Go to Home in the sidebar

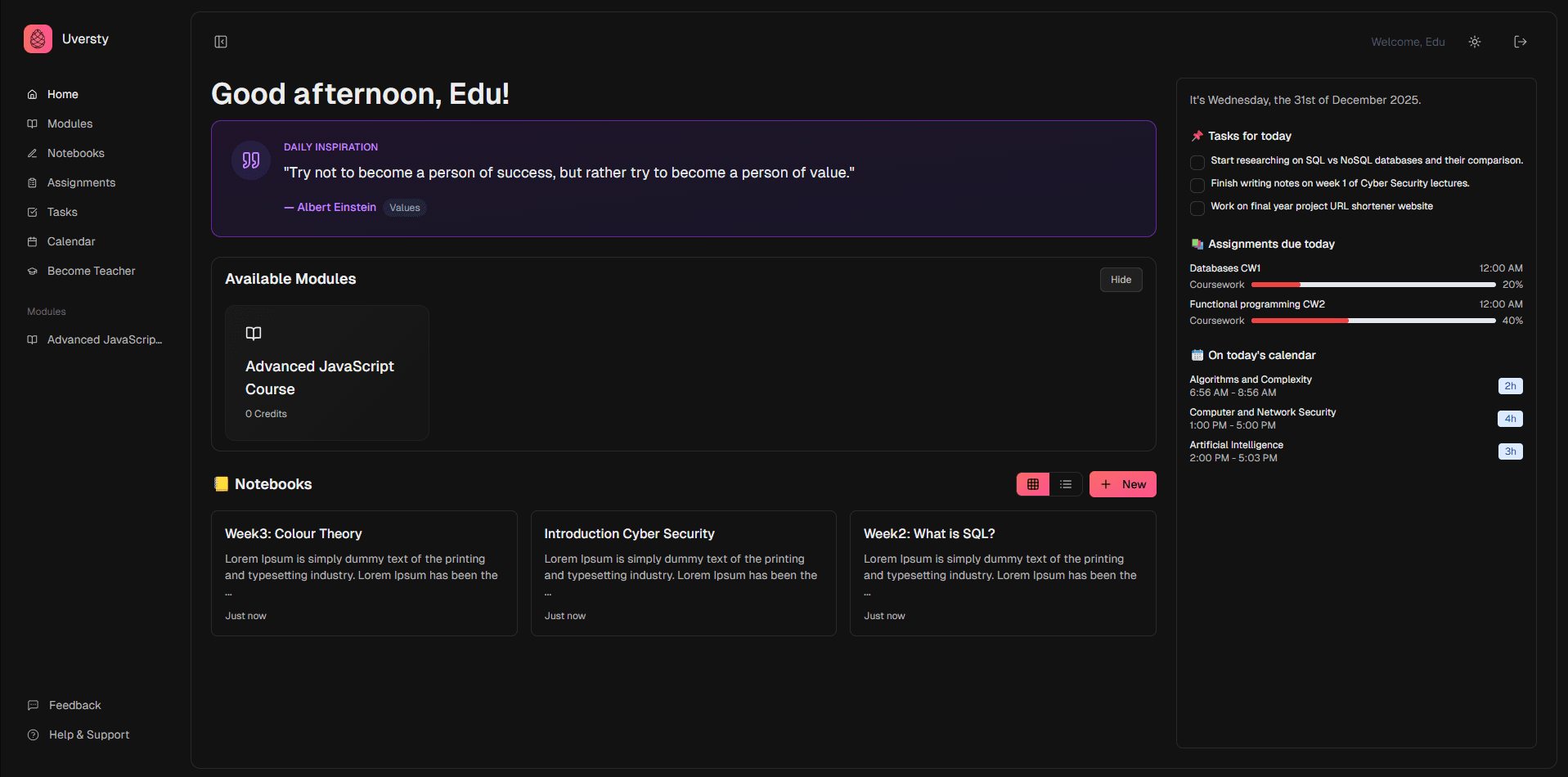point(61,94)
